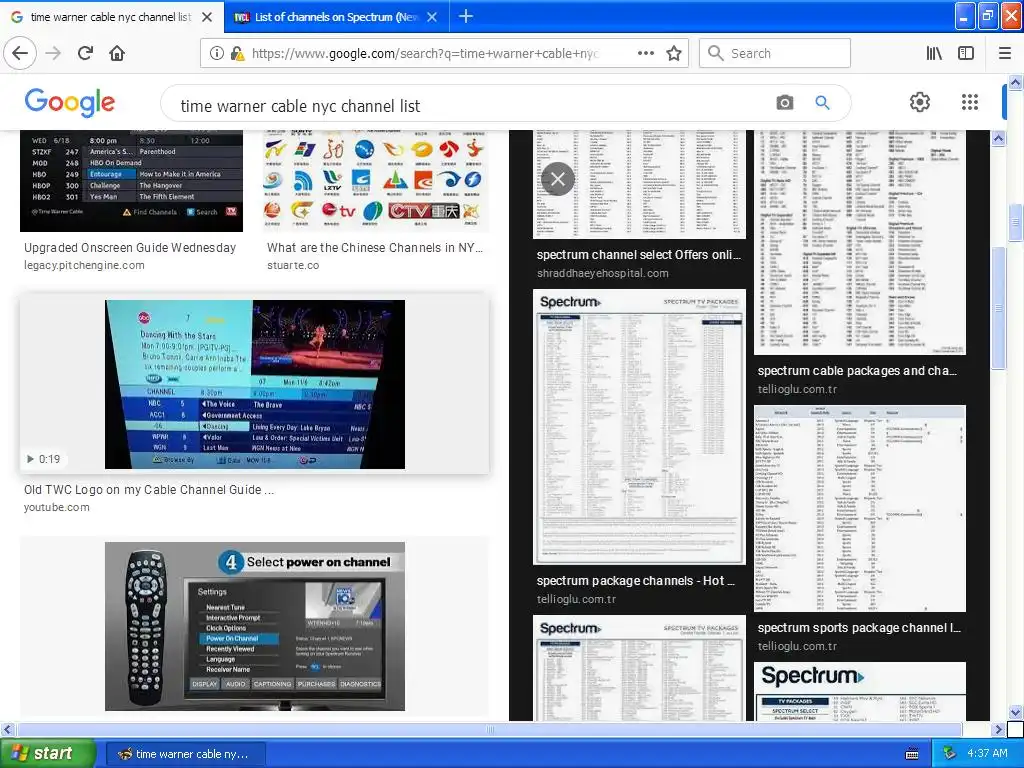Visit shraddhaeyehospital.com source
Screen dimensions: 1024x768
[x=603, y=273]
